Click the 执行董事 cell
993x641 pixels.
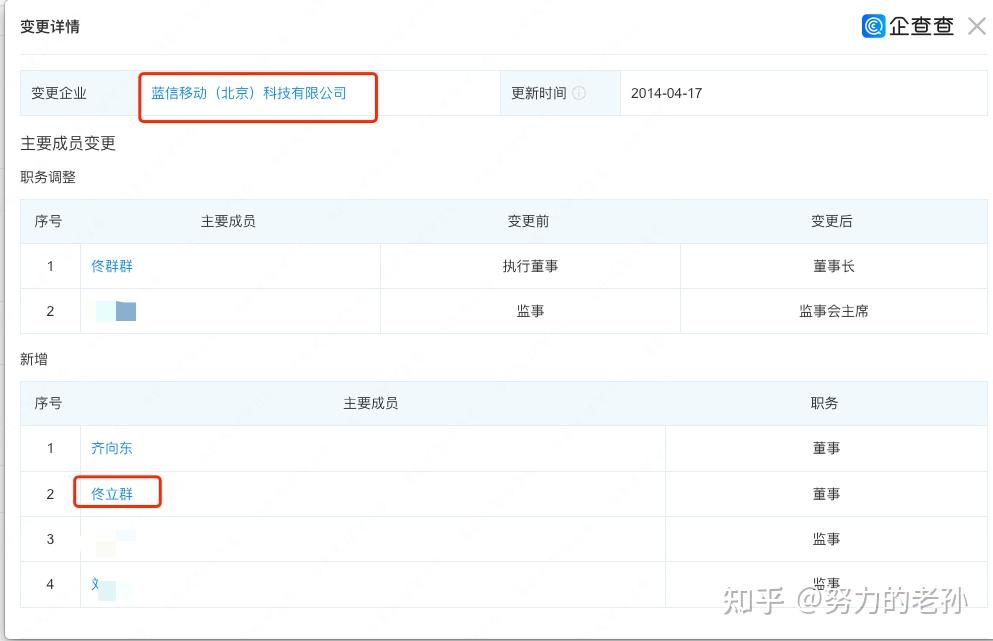pyautogui.click(x=530, y=266)
